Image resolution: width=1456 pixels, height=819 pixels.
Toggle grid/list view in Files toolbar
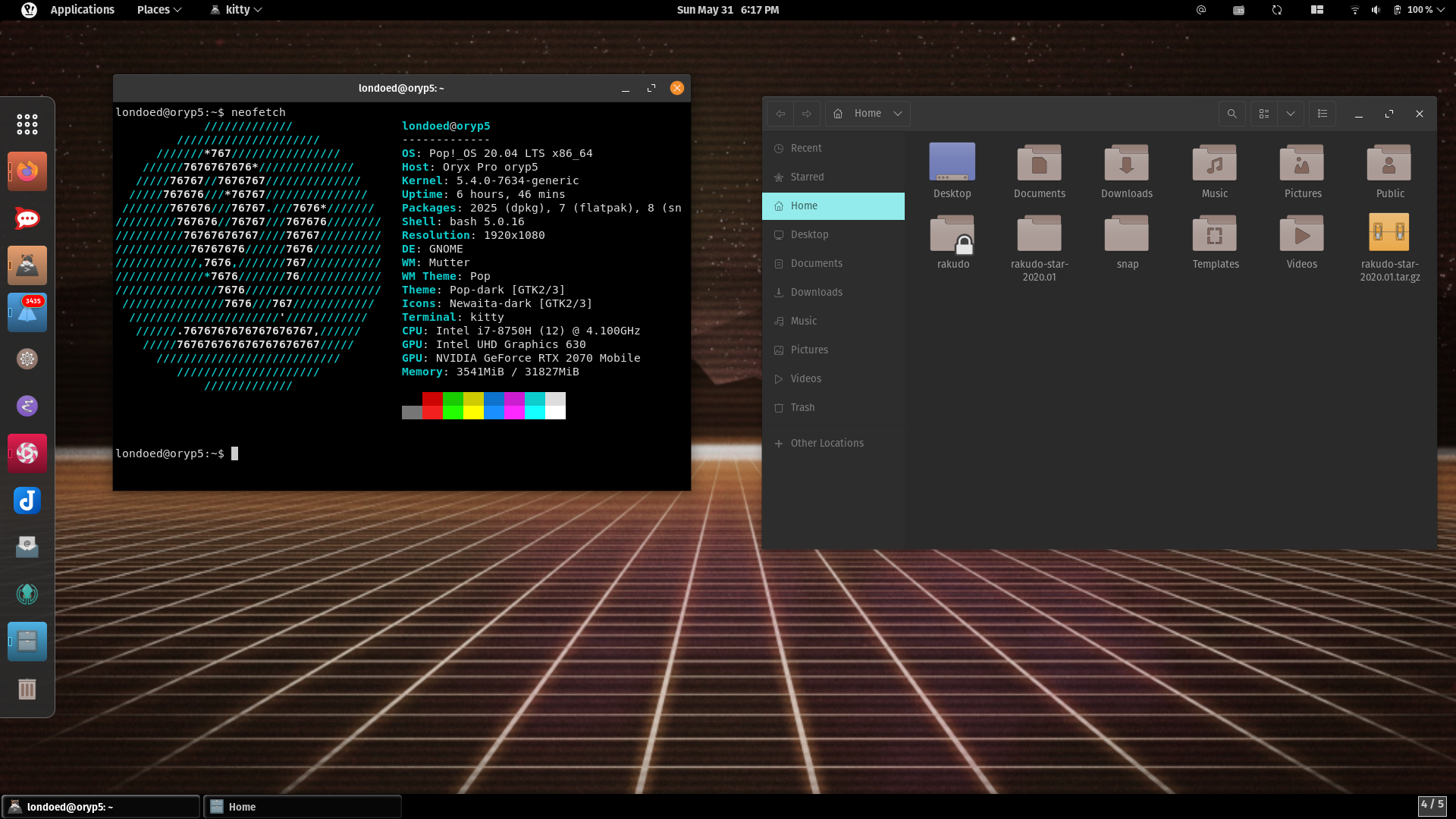click(1264, 114)
